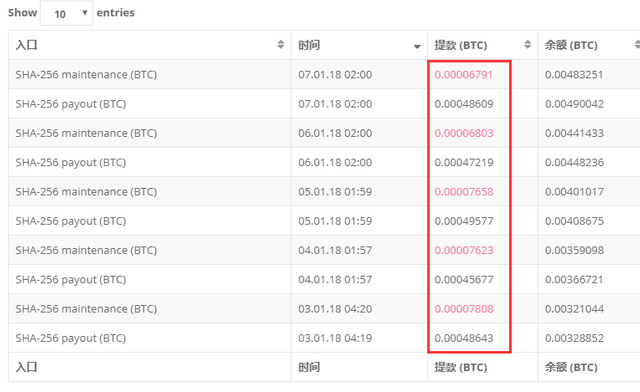The height and width of the screenshot is (392, 640).
Task: Select payout amount 0.00048609
Action: [464, 104]
